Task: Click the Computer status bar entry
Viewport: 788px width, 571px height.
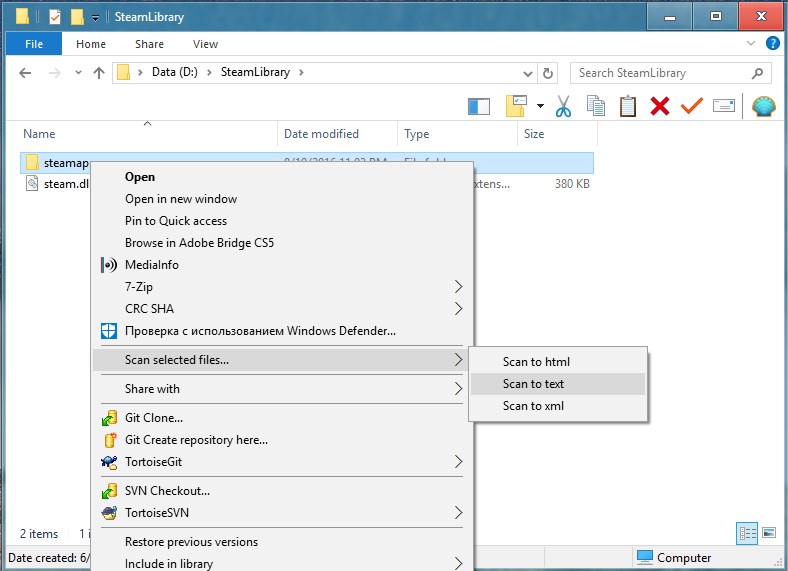Action: click(x=674, y=558)
